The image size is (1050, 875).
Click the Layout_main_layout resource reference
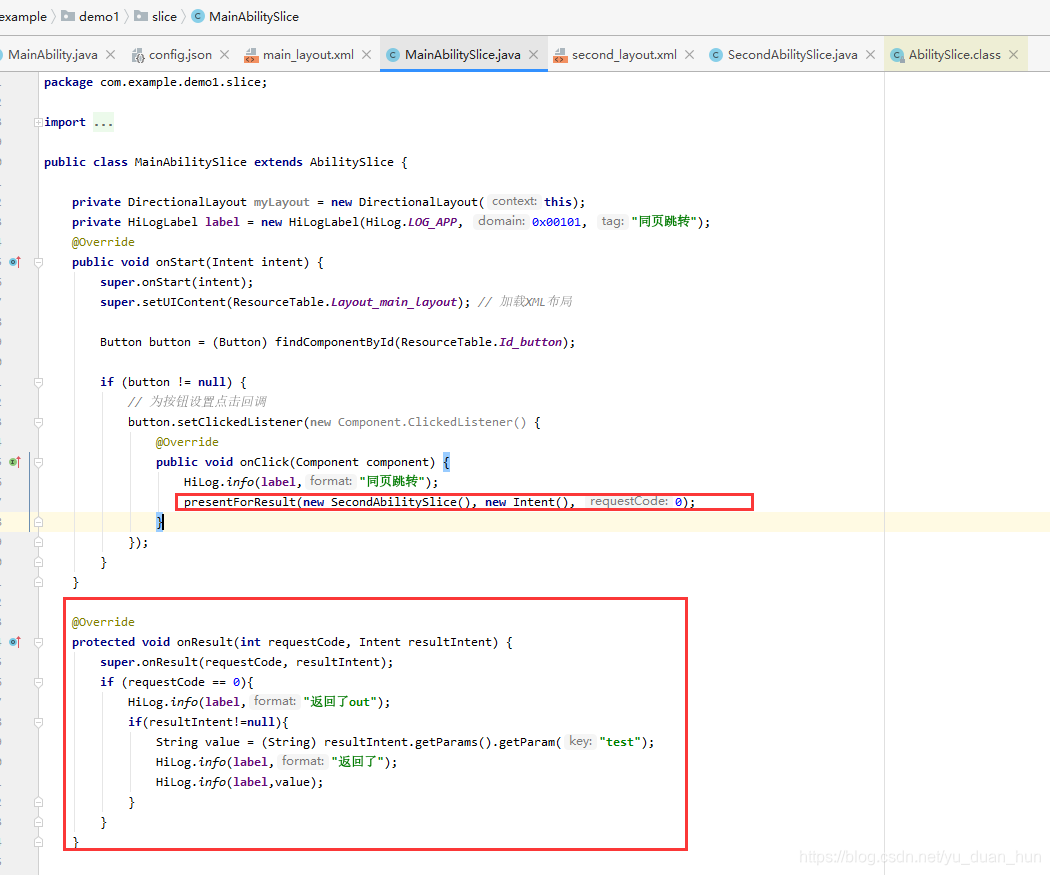(394, 302)
